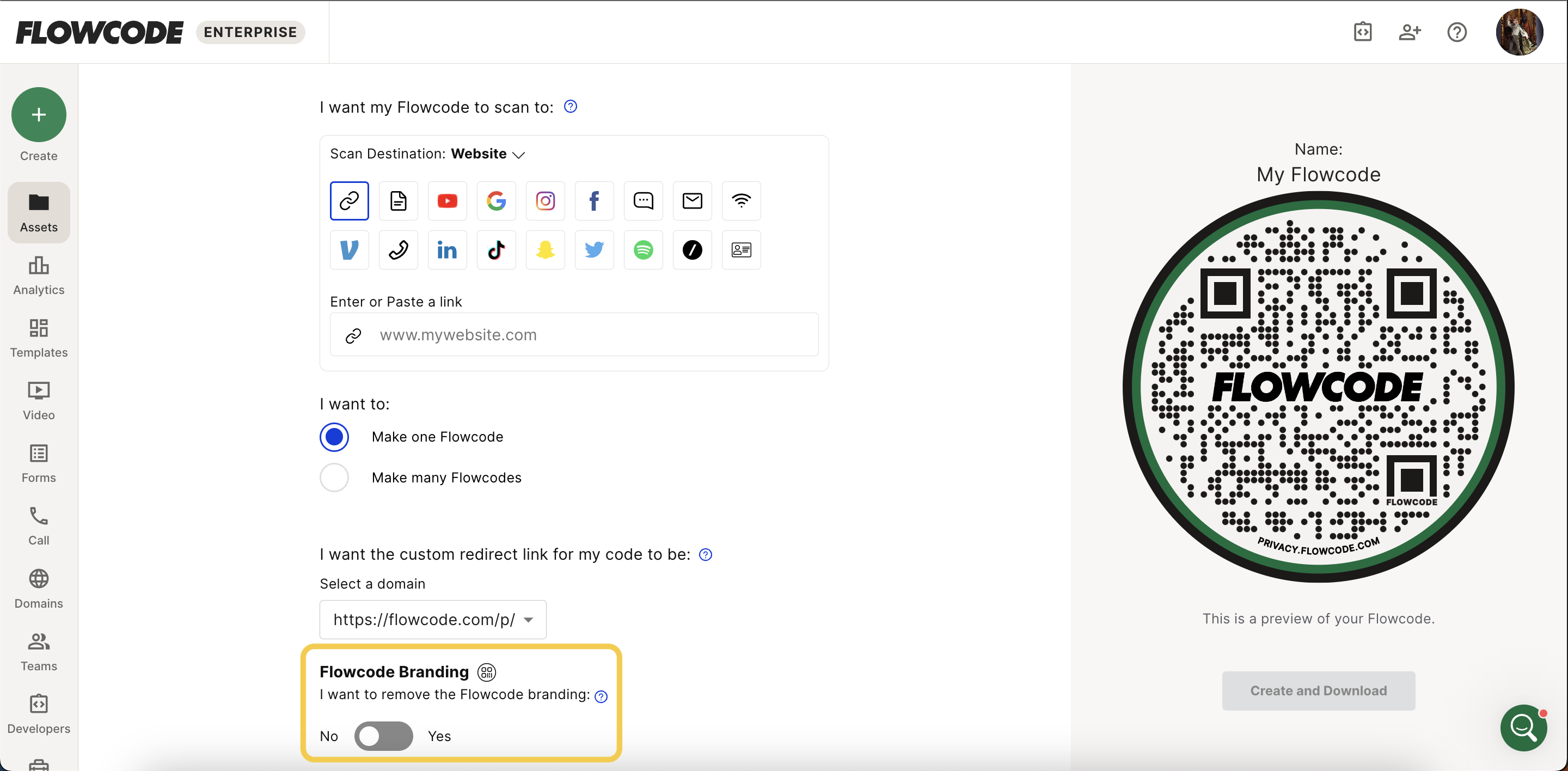Click the QR icon beside Flowcode Branding
Viewport: 1568px width, 771px height.
click(x=486, y=672)
